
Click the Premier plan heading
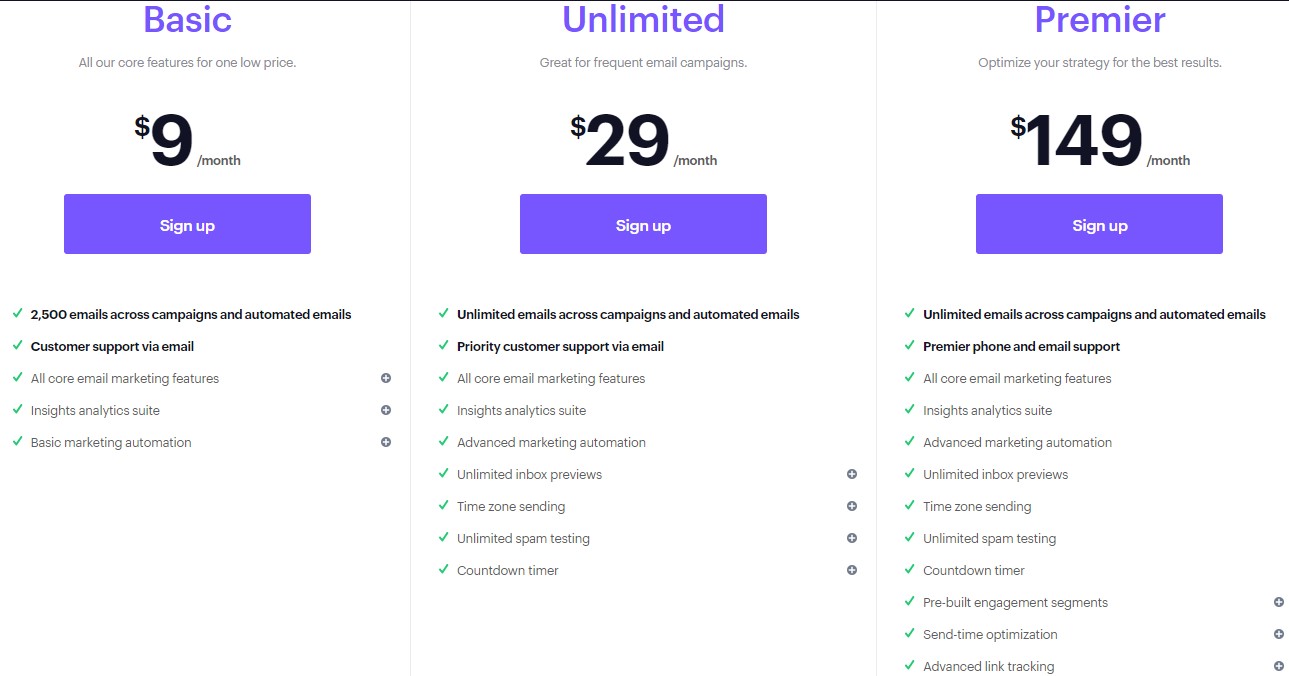click(x=1099, y=19)
